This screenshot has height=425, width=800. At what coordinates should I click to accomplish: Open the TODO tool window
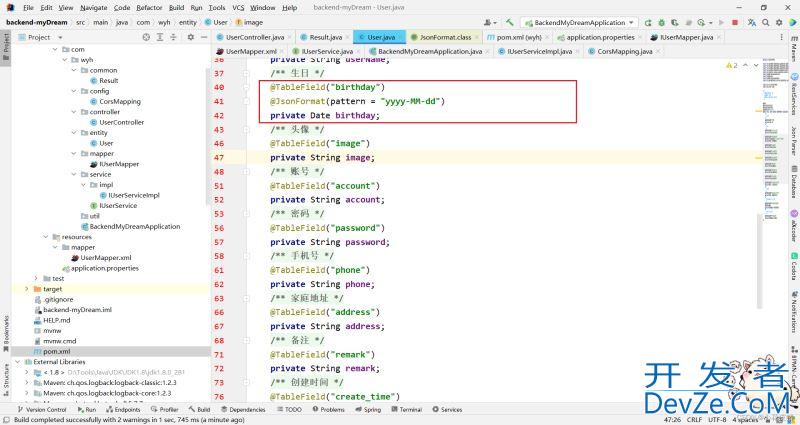click(289, 410)
